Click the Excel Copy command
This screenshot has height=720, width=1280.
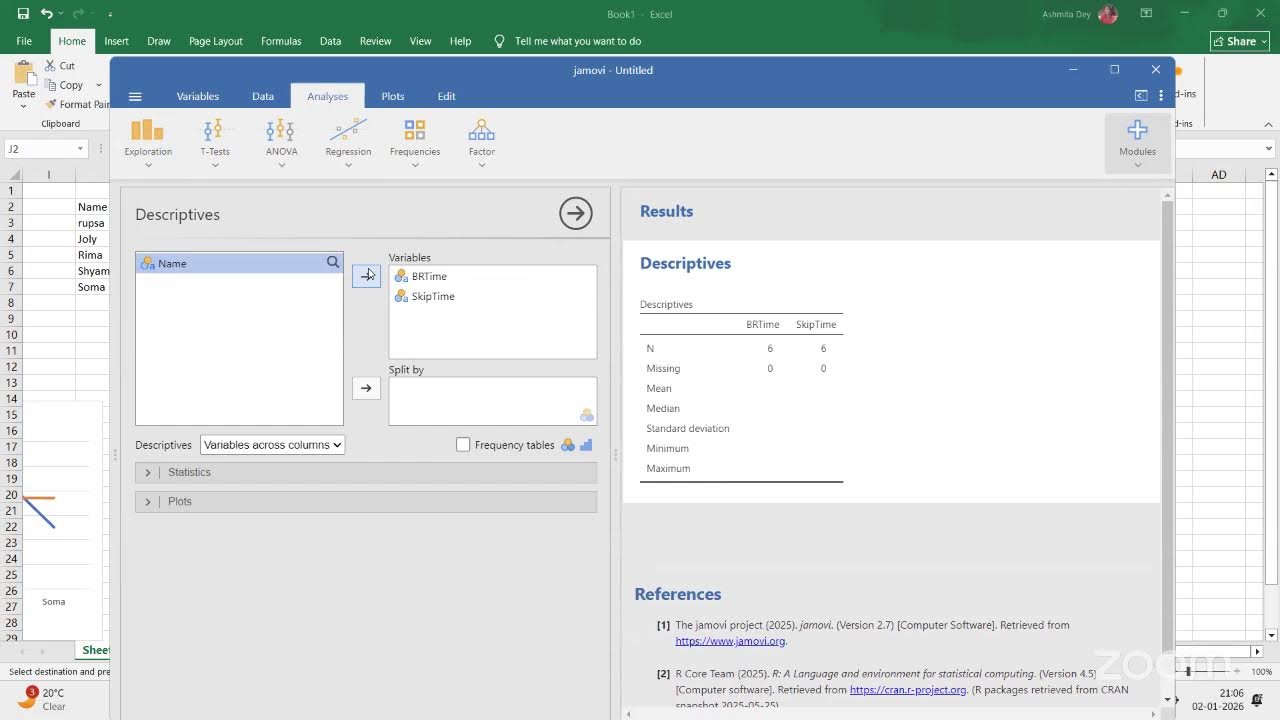tap(64, 85)
